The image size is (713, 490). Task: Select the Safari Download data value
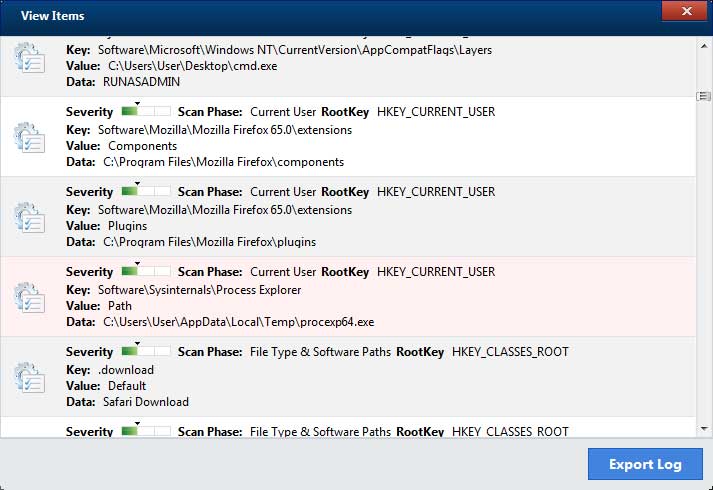(x=146, y=401)
